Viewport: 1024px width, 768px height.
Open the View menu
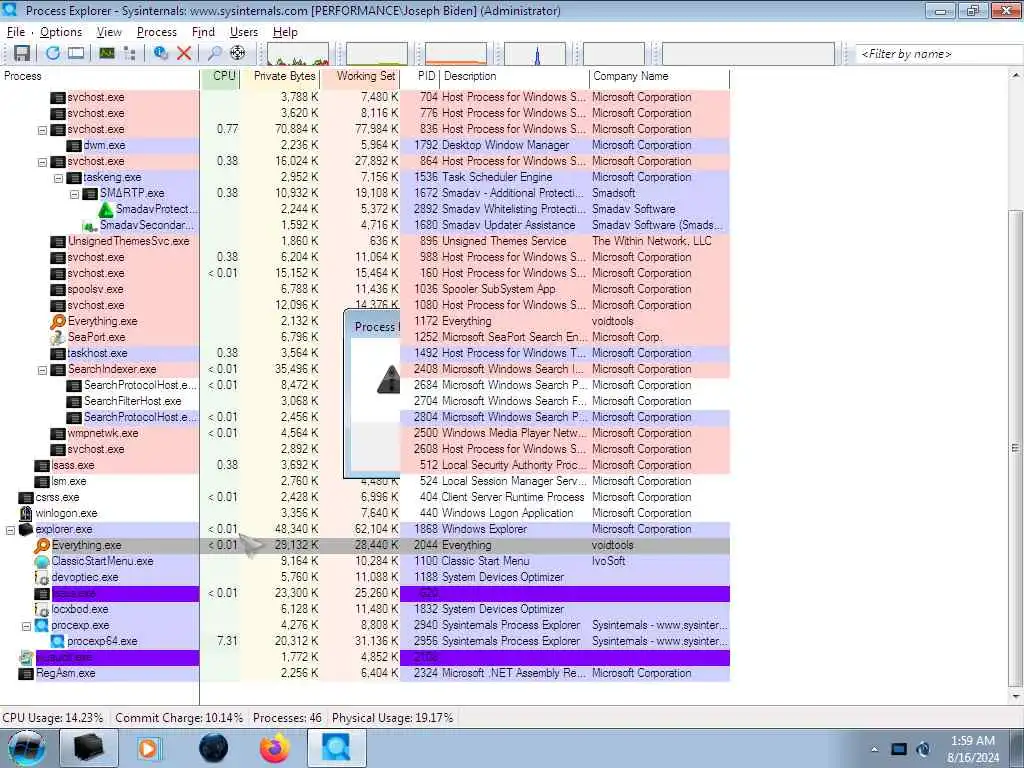tap(109, 32)
